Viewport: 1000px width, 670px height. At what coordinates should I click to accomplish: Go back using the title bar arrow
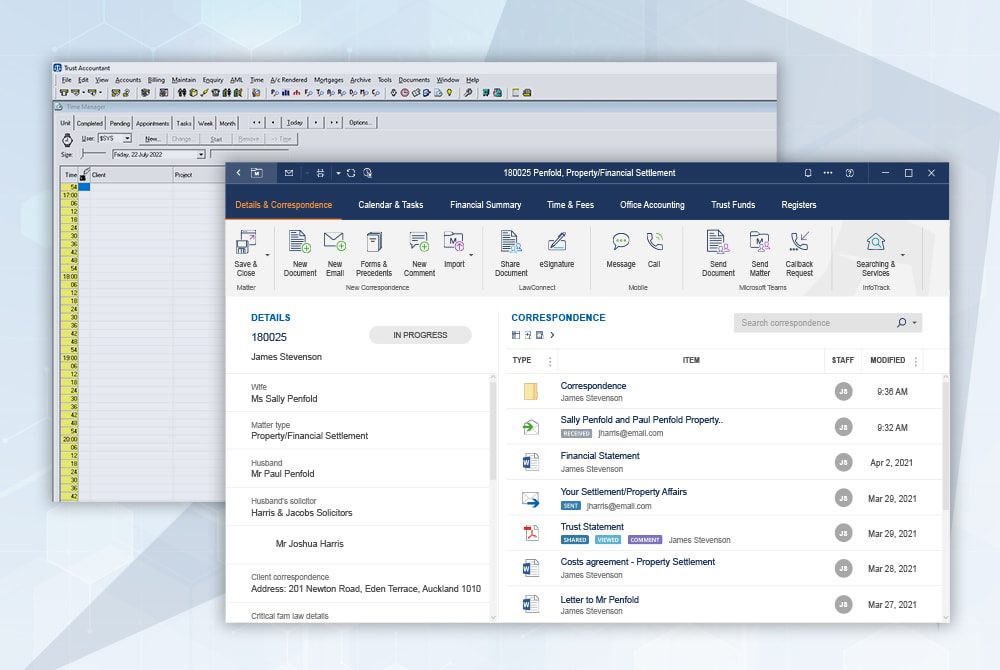pos(239,173)
